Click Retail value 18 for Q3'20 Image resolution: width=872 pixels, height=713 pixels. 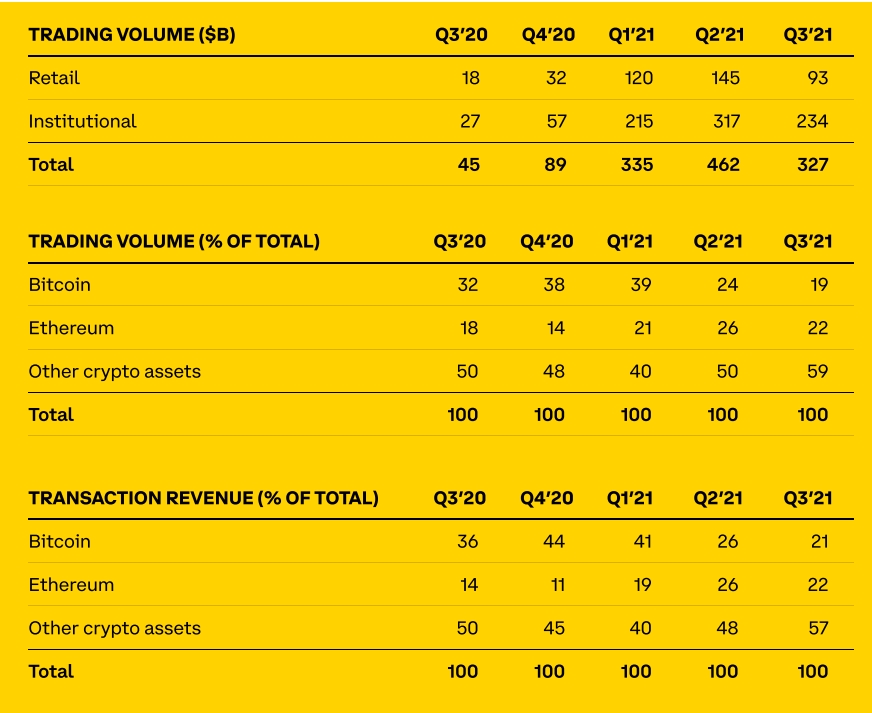point(470,78)
